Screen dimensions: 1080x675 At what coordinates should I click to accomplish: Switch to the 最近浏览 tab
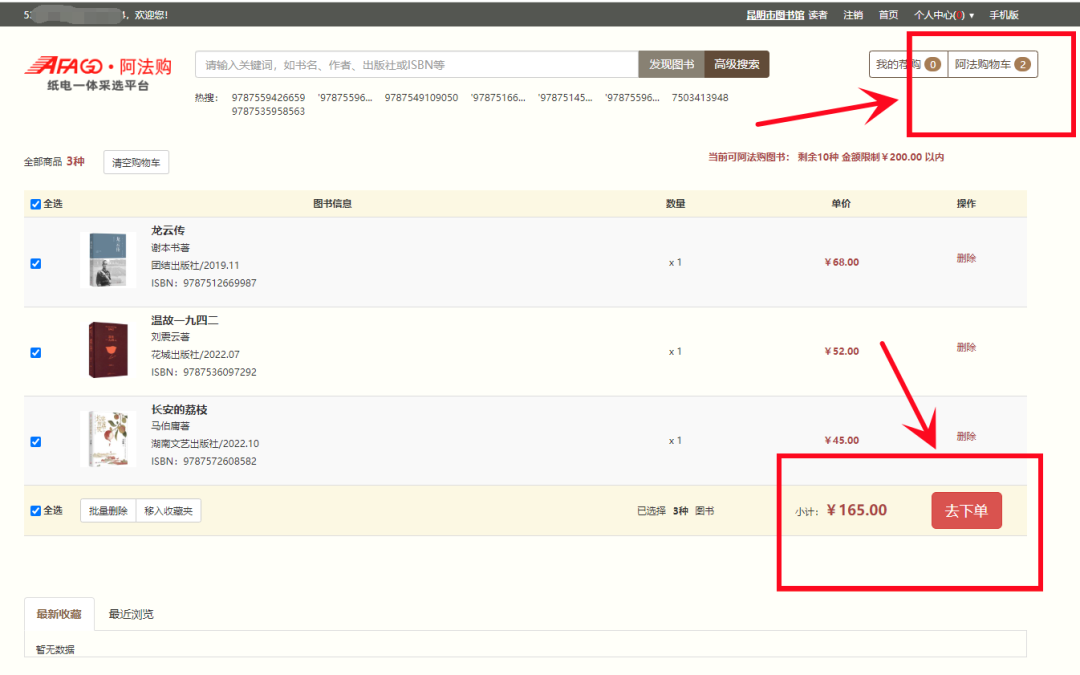(x=131, y=614)
